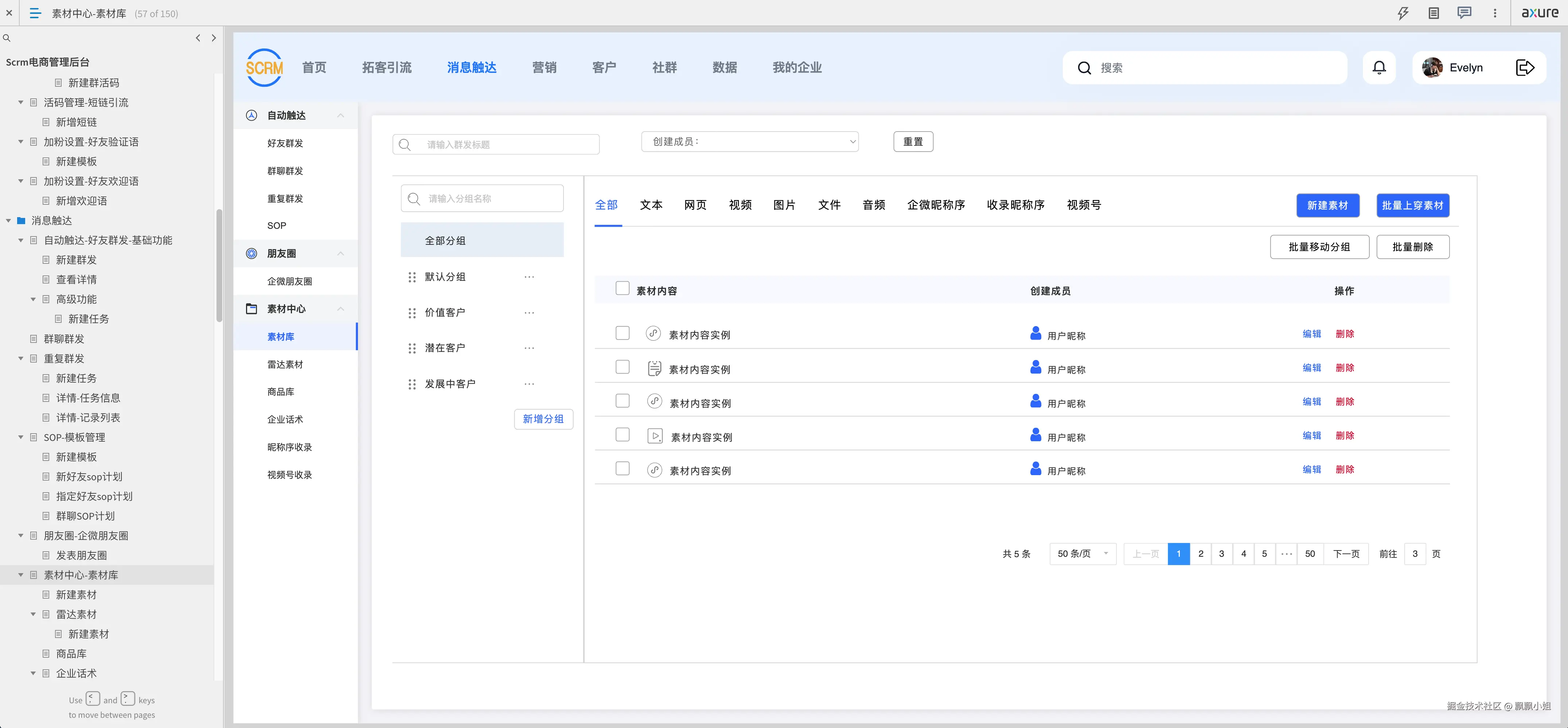The height and width of the screenshot is (728, 1568).
Task: Open the 创建成员 dropdown
Action: point(750,141)
